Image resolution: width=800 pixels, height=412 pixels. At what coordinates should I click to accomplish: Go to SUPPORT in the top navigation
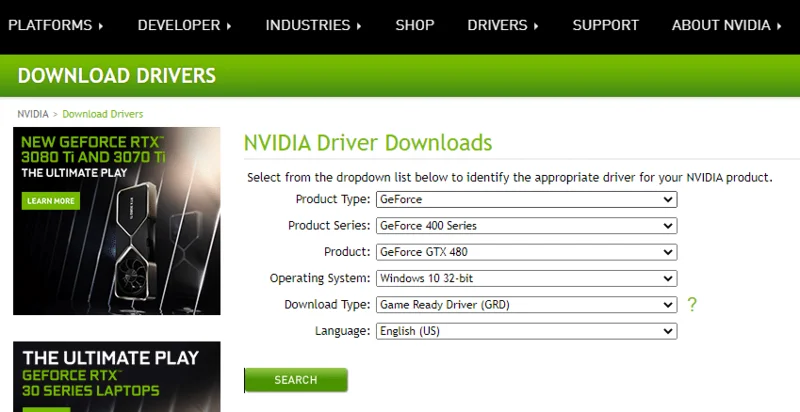pyautogui.click(x=606, y=25)
